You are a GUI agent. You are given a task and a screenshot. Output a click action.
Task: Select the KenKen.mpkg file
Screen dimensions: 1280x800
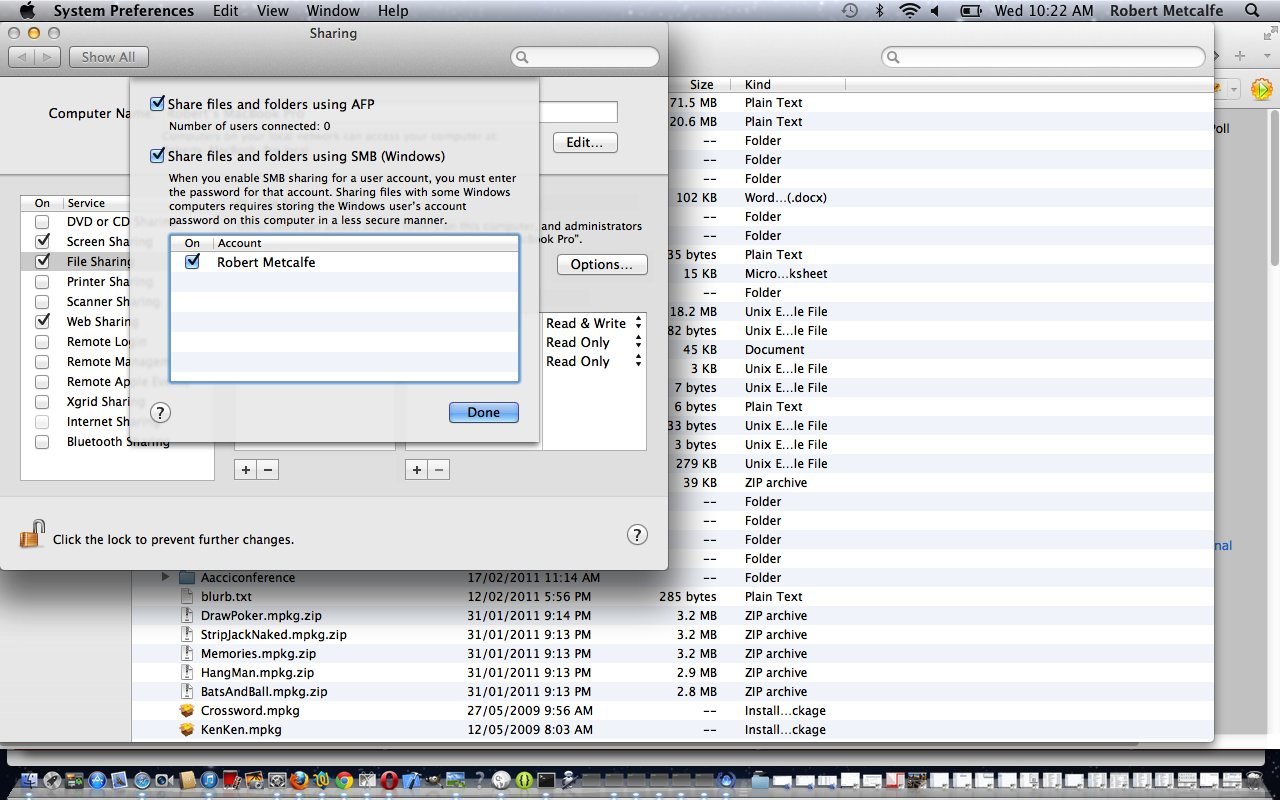point(241,729)
